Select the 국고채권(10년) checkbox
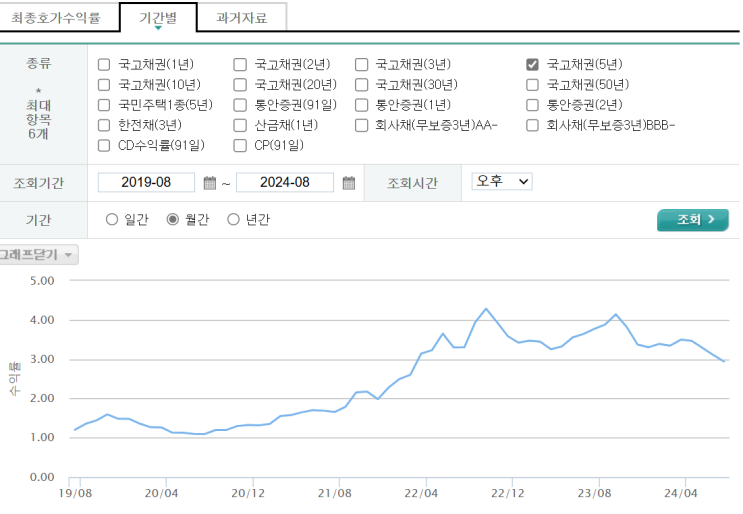 pyautogui.click(x=104, y=85)
